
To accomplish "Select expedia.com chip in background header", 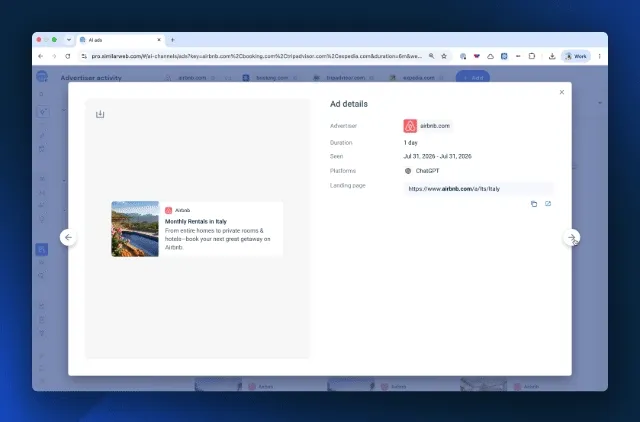I will pyautogui.click(x=417, y=78).
